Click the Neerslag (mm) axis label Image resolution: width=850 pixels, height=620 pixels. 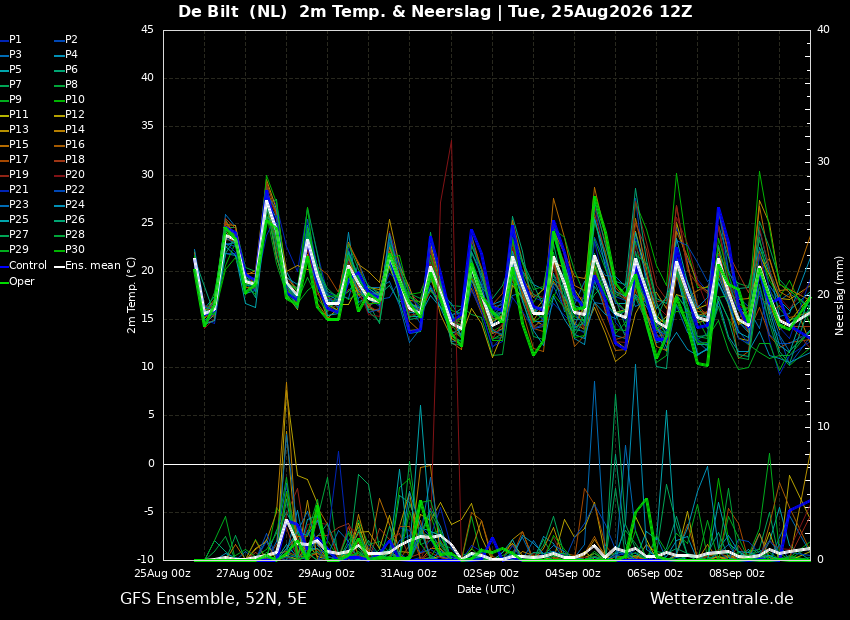tap(839, 294)
